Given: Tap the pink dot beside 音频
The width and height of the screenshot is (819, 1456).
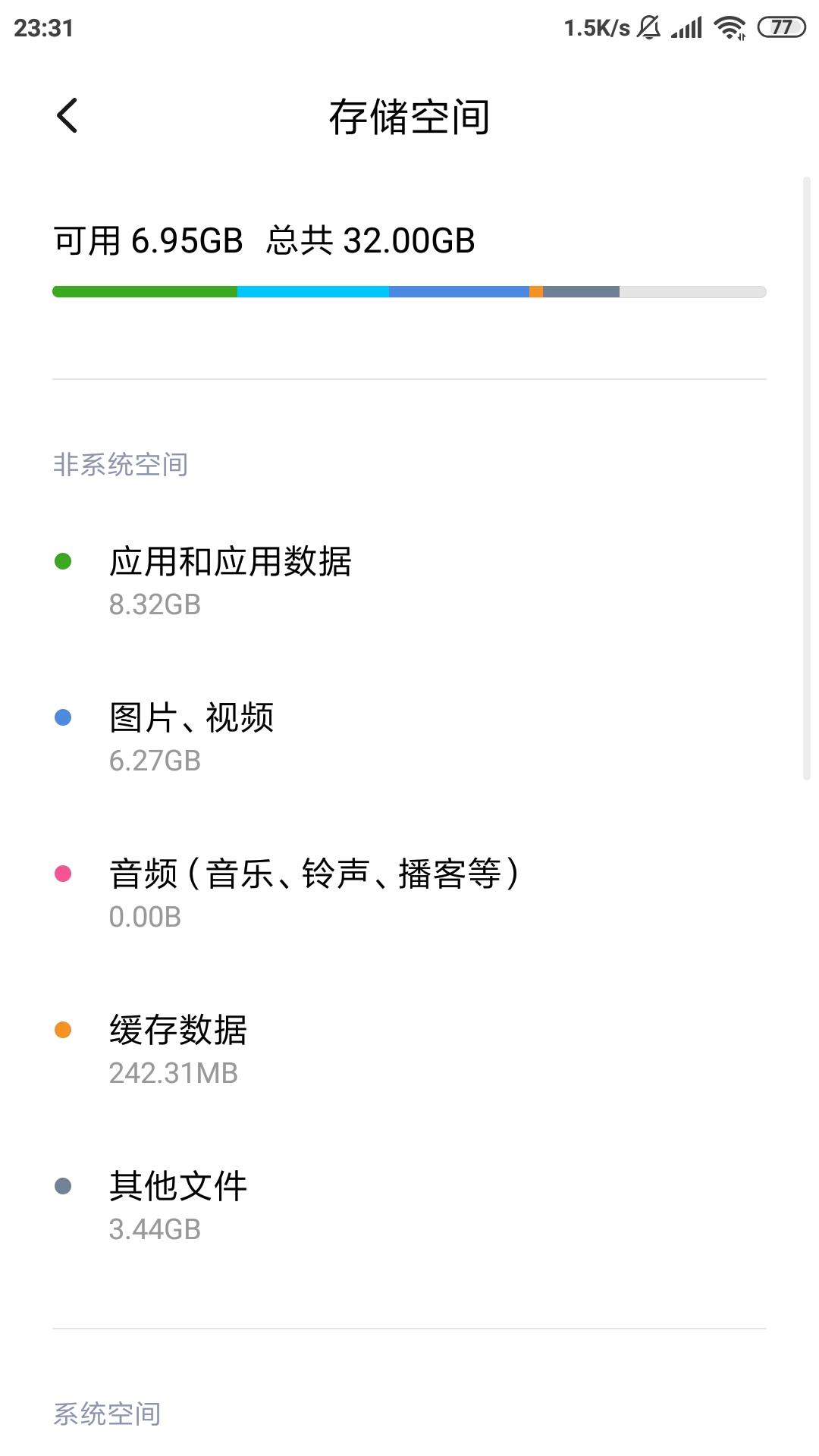Looking at the screenshot, I should [x=63, y=874].
